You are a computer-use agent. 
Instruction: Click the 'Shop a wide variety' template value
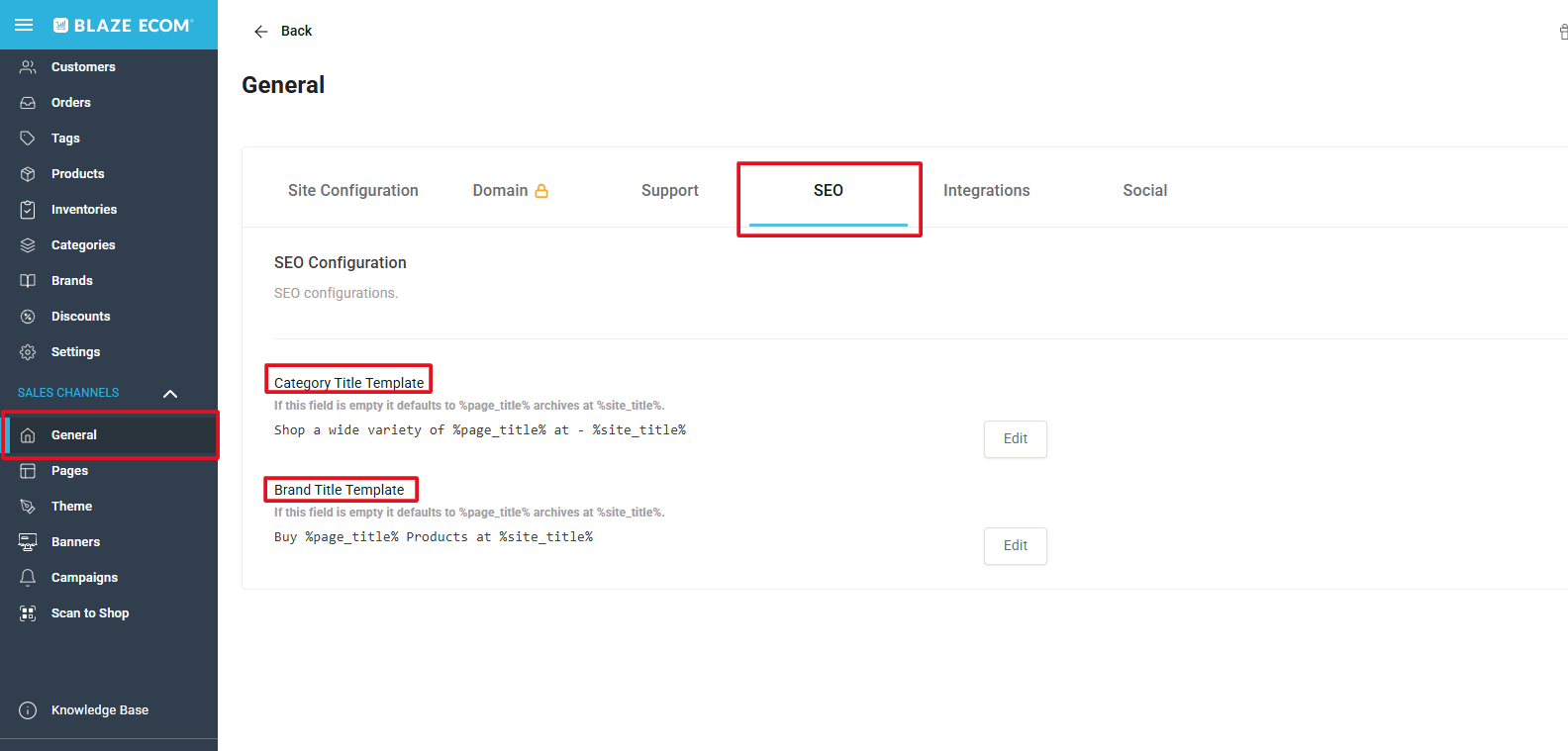[480, 430]
